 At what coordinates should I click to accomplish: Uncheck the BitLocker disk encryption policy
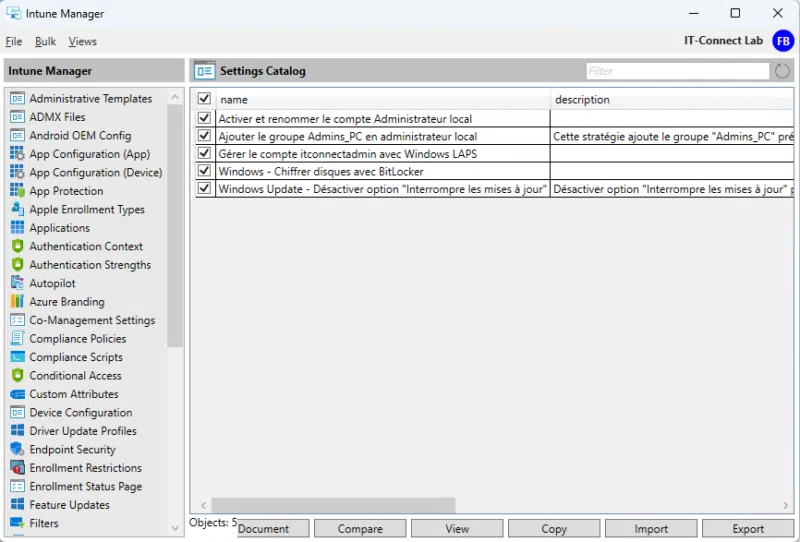coord(205,172)
